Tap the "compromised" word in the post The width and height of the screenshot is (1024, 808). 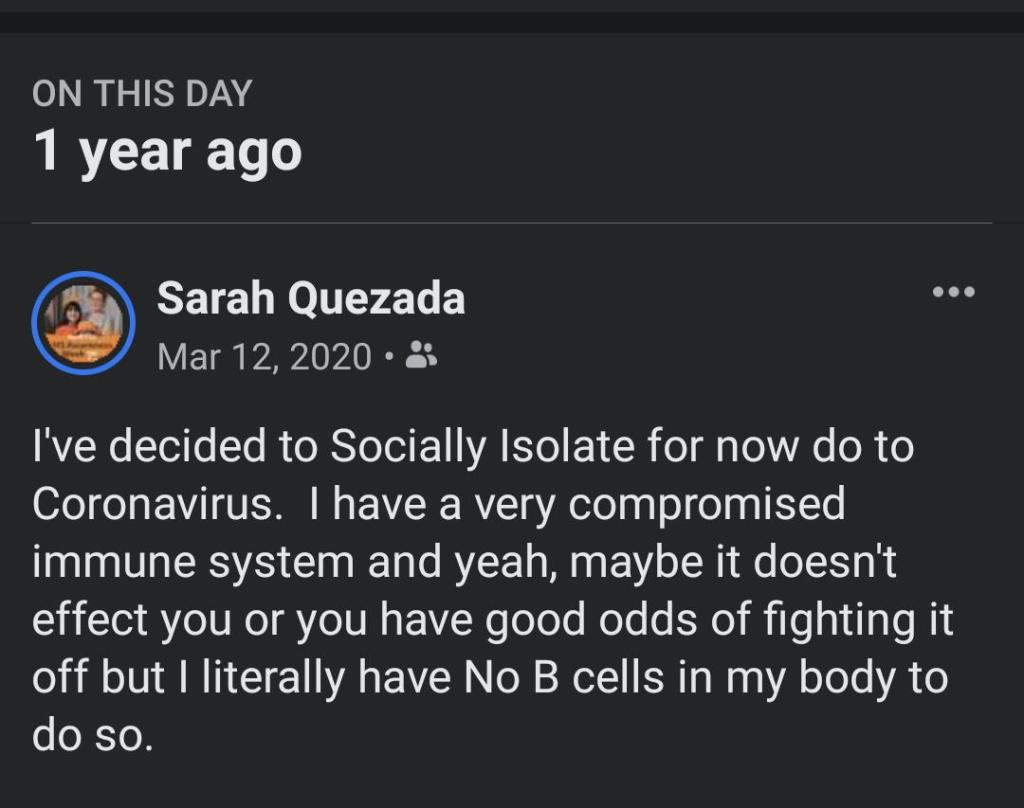point(707,504)
